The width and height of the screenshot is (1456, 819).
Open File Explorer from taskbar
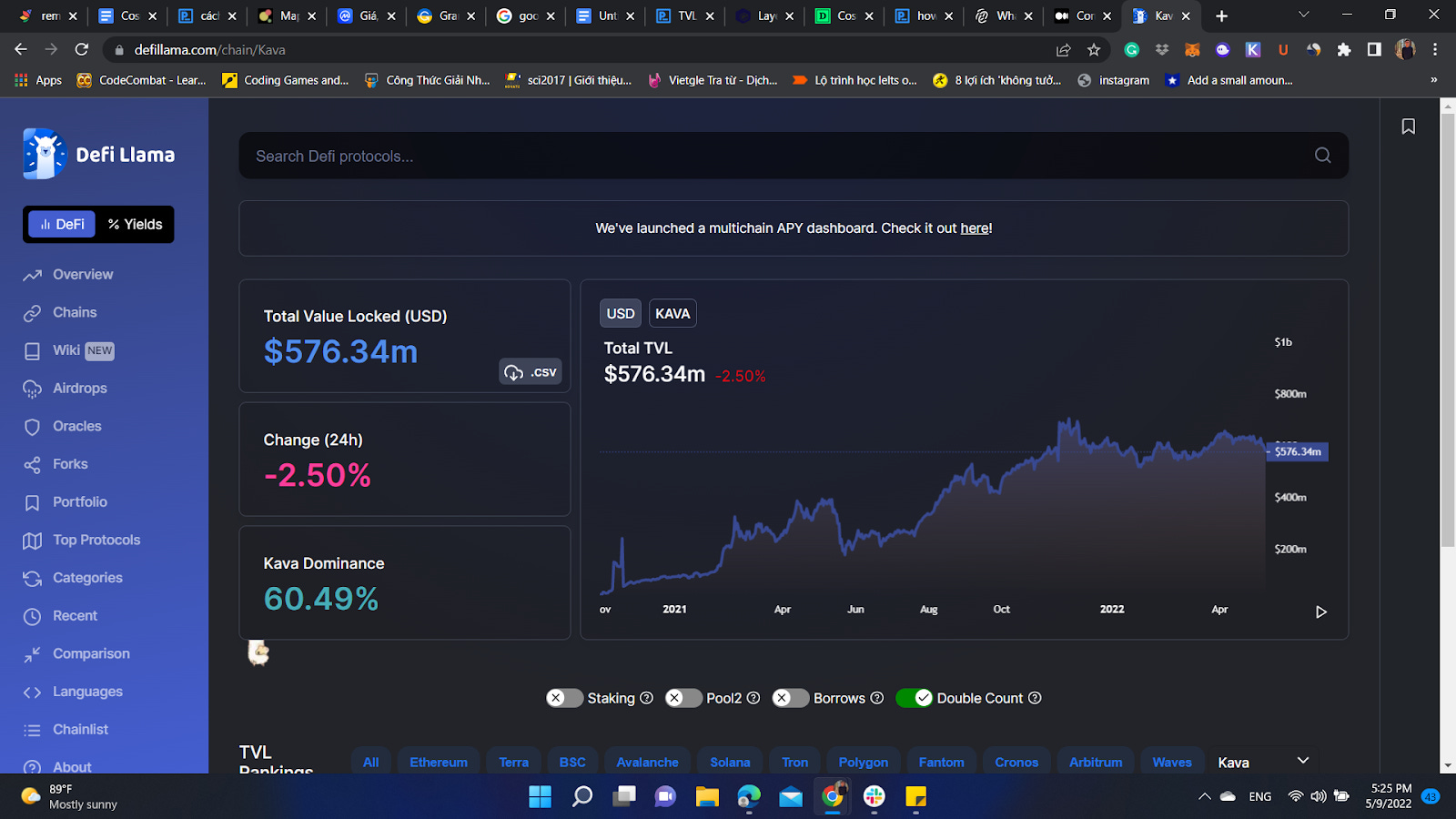point(707,797)
